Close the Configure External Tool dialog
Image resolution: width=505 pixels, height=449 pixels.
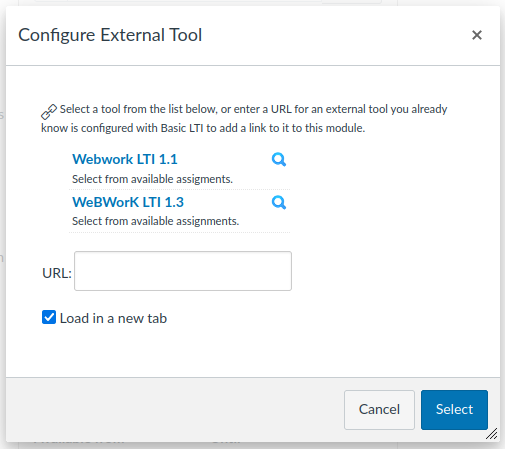(x=477, y=35)
